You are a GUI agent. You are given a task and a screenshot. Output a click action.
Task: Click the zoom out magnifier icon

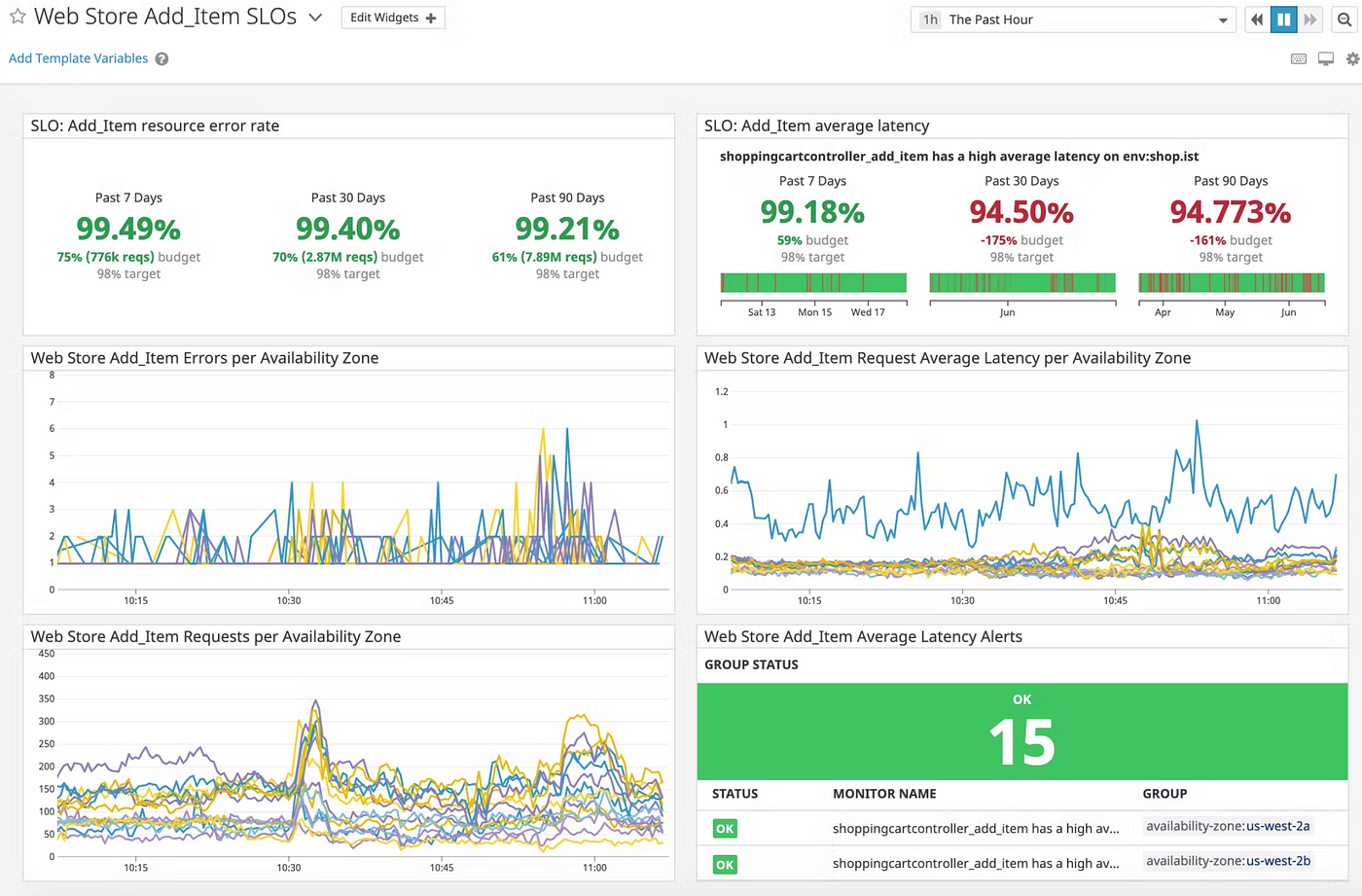(1344, 19)
